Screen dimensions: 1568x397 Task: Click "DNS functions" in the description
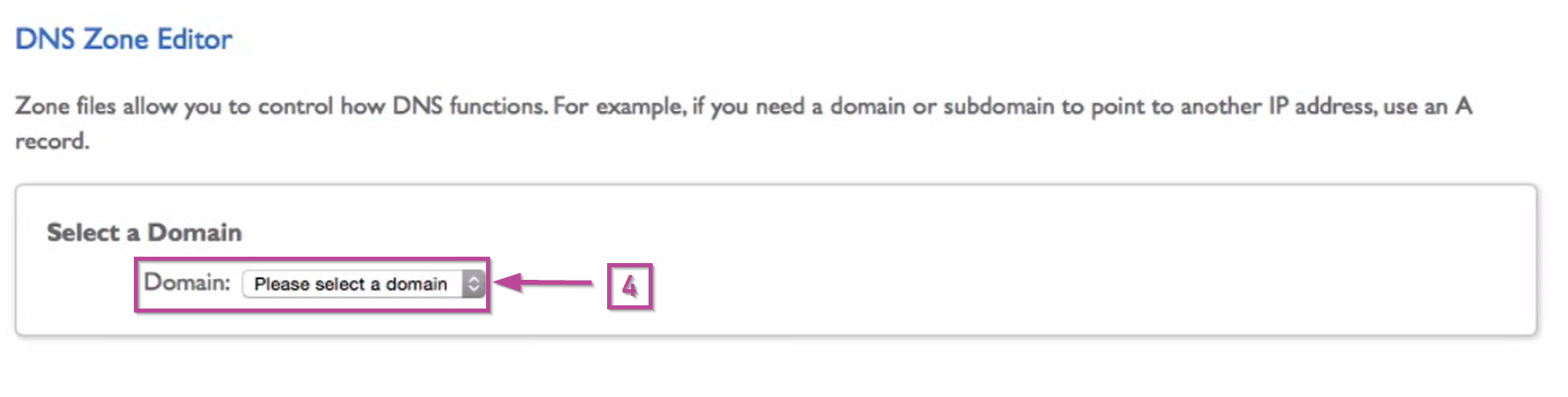[x=468, y=106]
